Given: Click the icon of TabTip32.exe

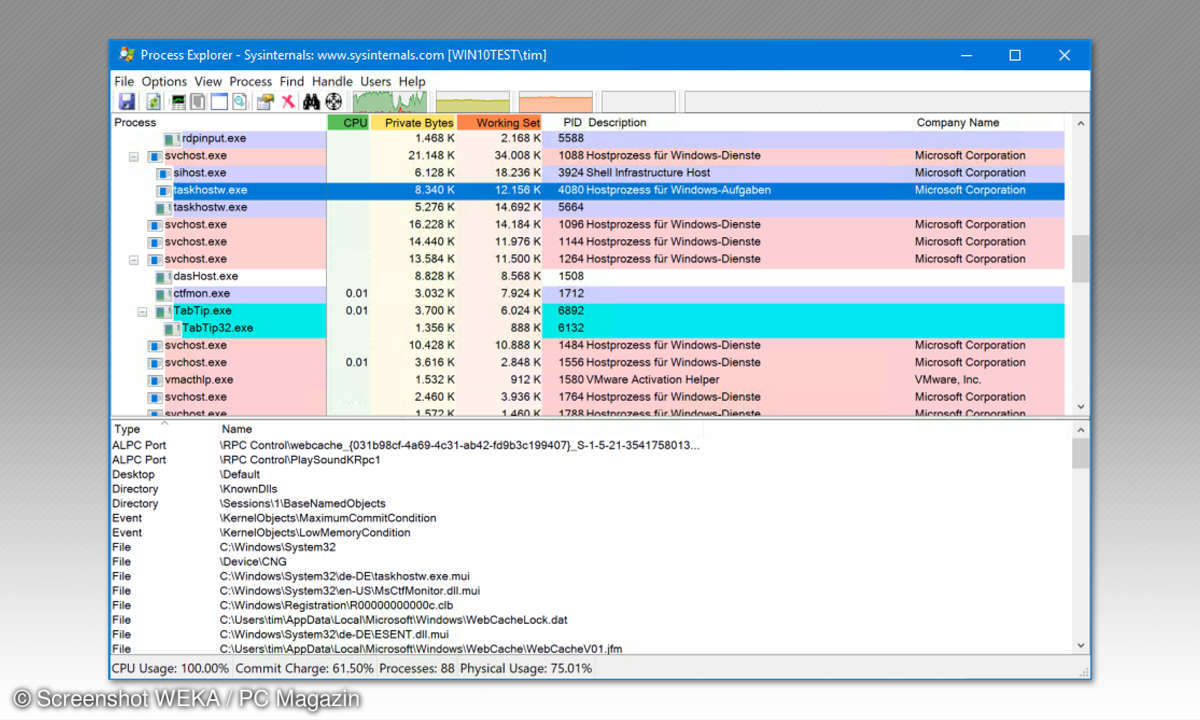Looking at the screenshot, I should pos(172,328).
